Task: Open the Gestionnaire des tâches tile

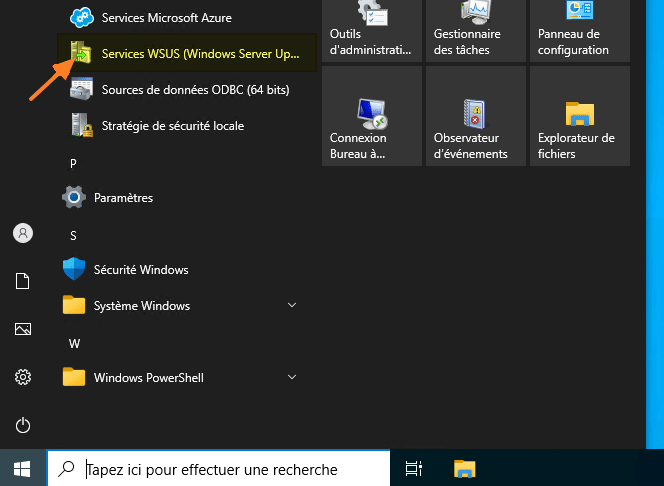Action: 475,31
